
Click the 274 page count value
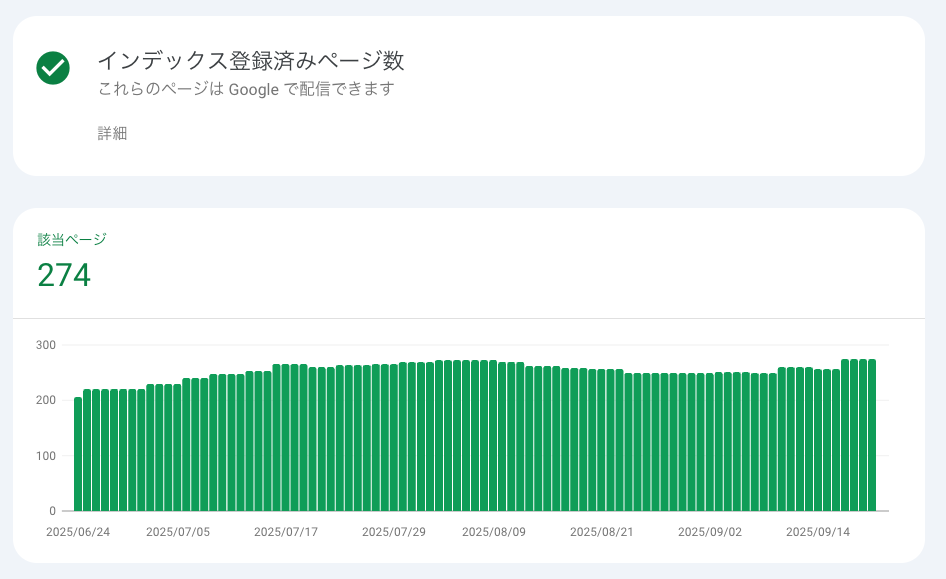click(x=64, y=275)
